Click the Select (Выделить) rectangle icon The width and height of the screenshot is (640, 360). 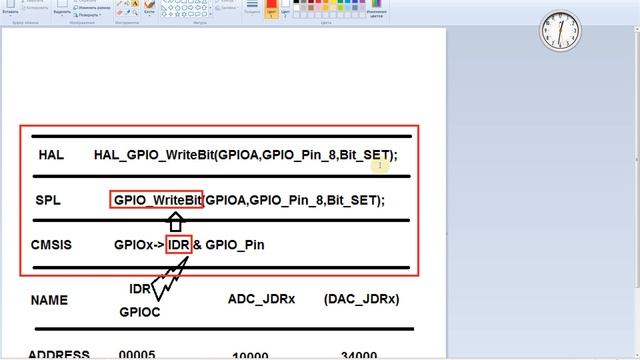coord(62,3)
